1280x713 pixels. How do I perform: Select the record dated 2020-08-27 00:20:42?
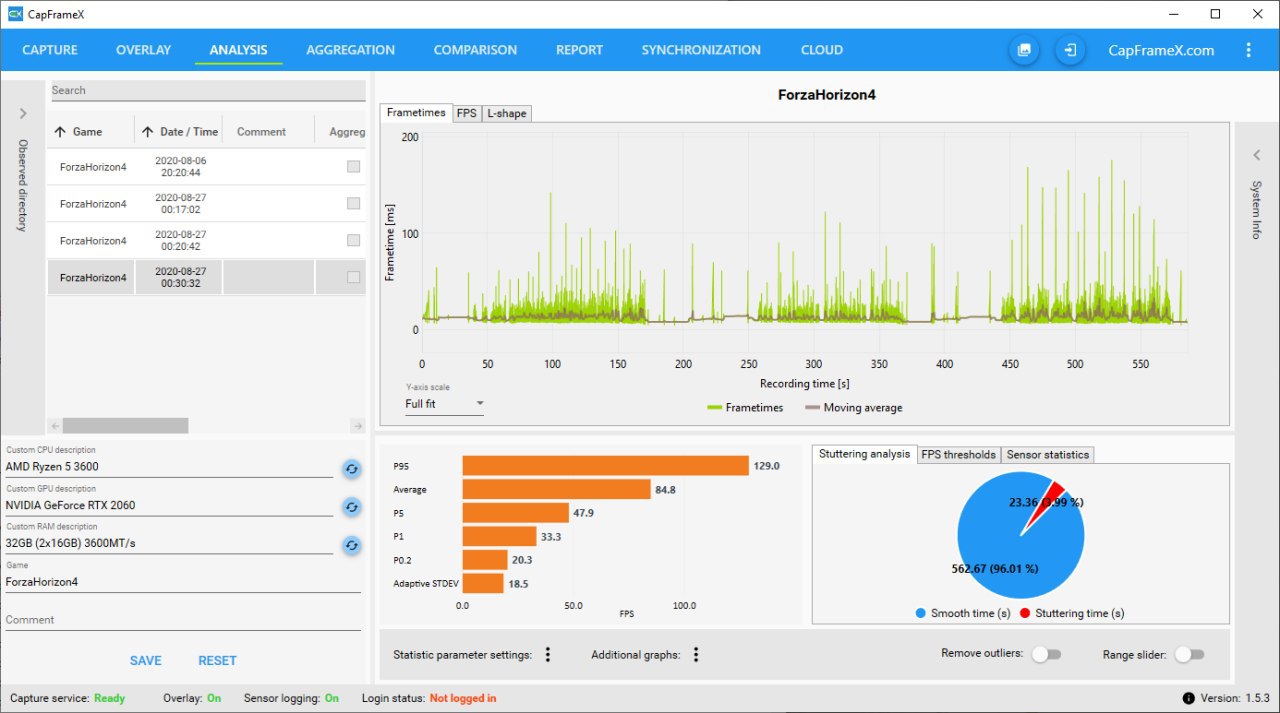click(x=206, y=241)
